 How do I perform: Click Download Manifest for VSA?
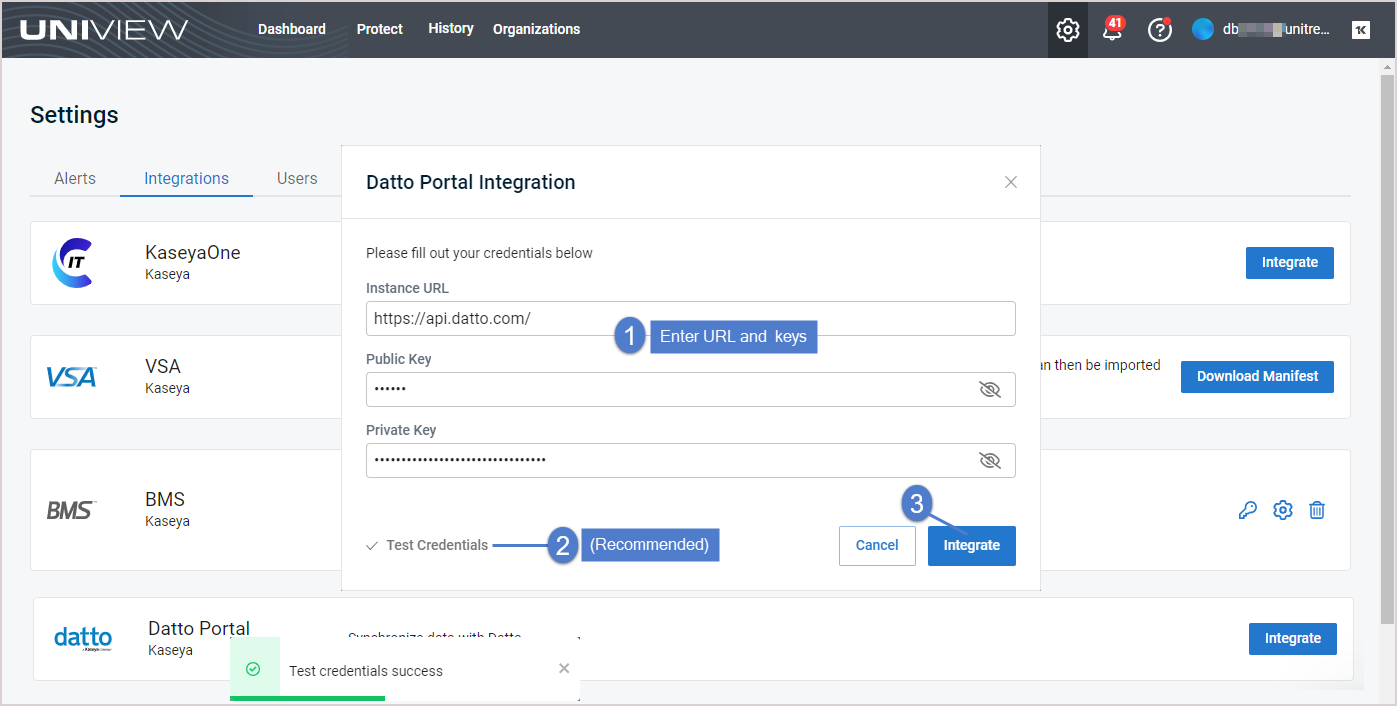[1258, 376]
